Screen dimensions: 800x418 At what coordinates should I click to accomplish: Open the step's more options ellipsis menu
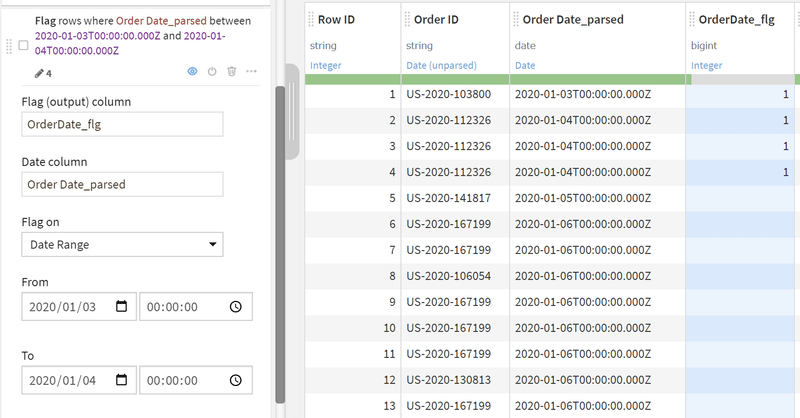click(x=252, y=71)
